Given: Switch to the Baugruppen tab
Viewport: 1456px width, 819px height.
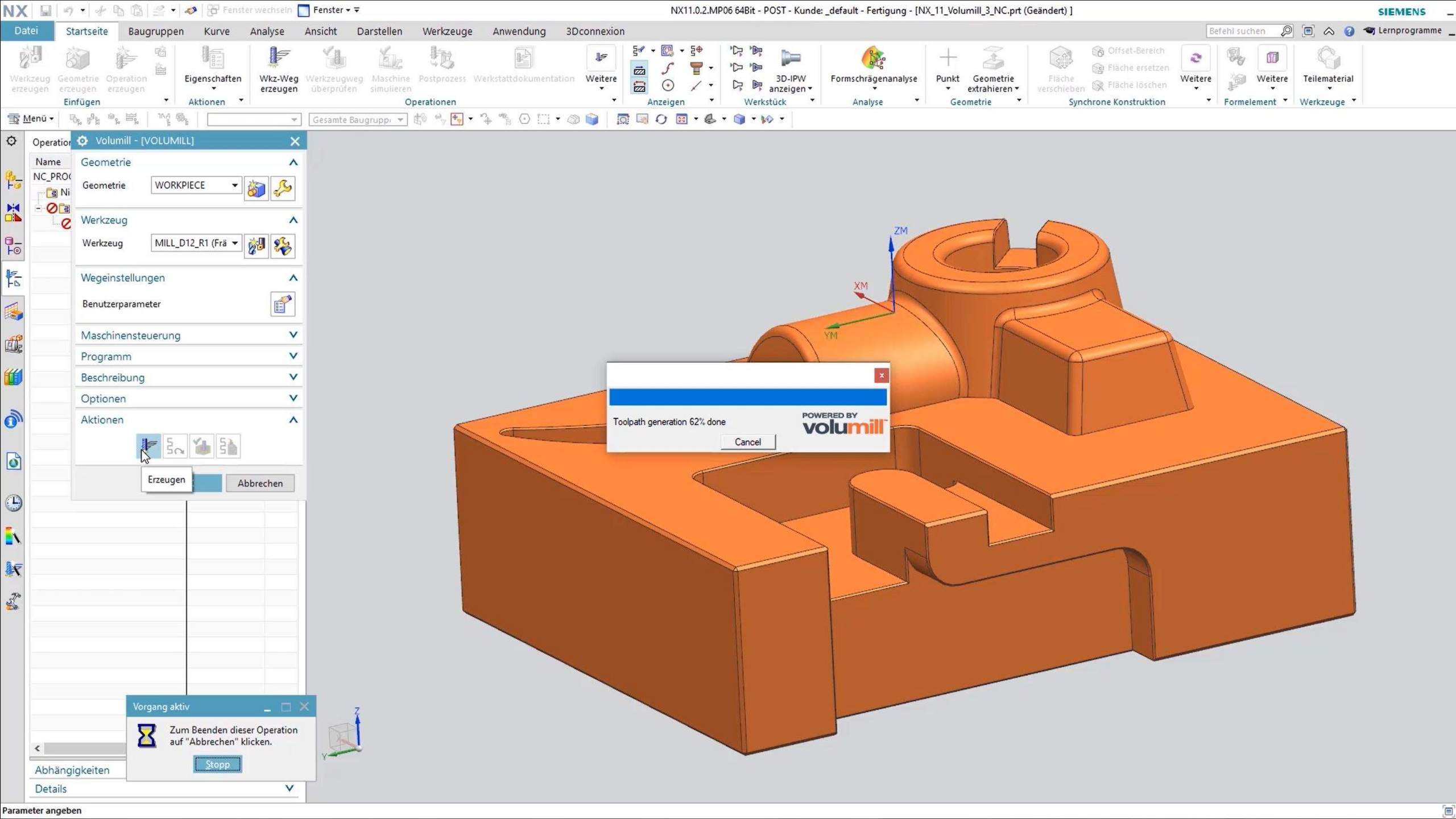Looking at the screenshot, I should [x=156, y=31].
